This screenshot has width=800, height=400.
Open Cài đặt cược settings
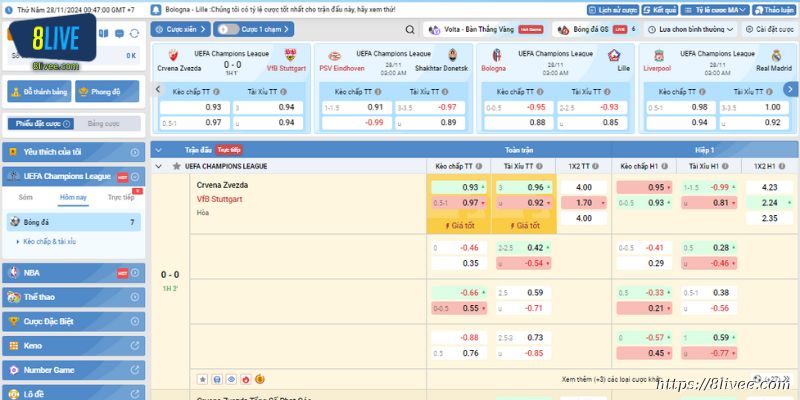[x=772, y=30]
